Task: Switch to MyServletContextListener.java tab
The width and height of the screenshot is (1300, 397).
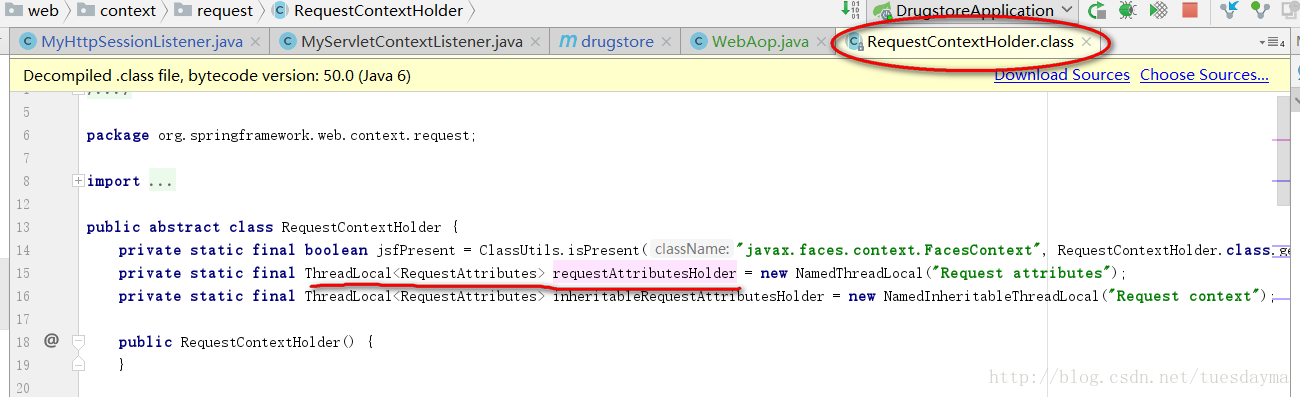Action: point(411,42)
